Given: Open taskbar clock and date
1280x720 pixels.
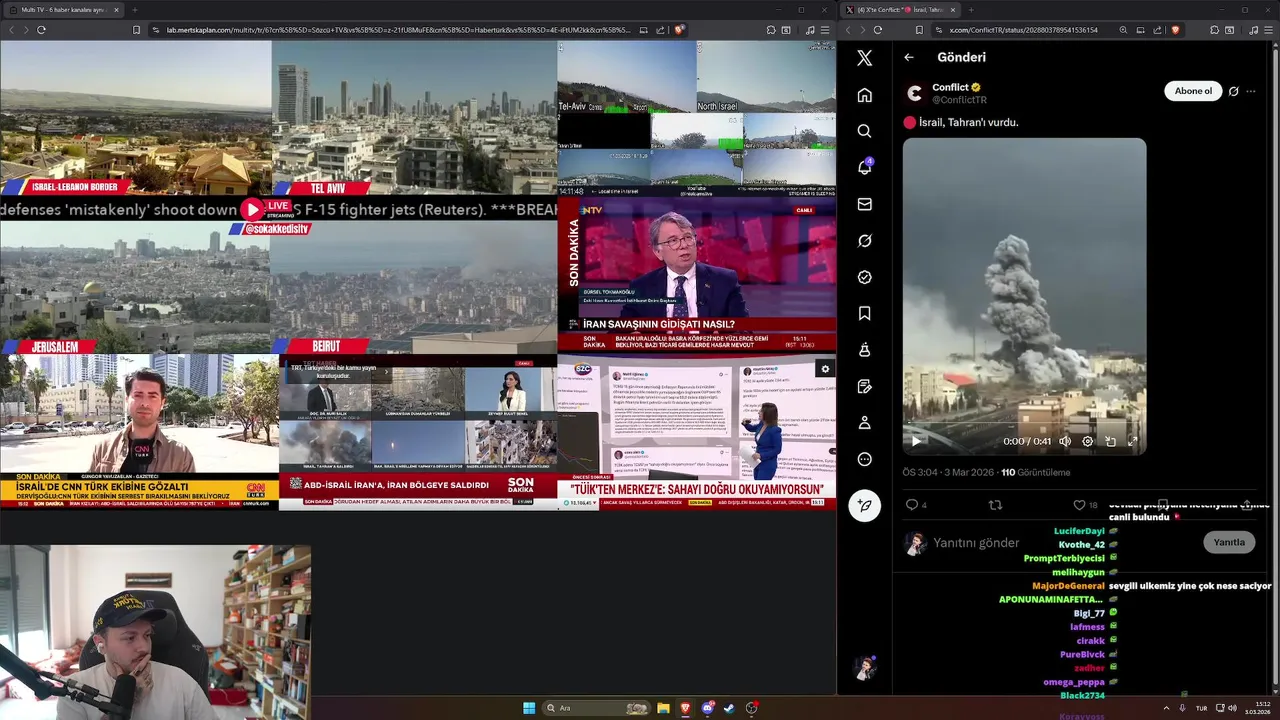Looking at the screenshot, I should [x=1257, y=708].
